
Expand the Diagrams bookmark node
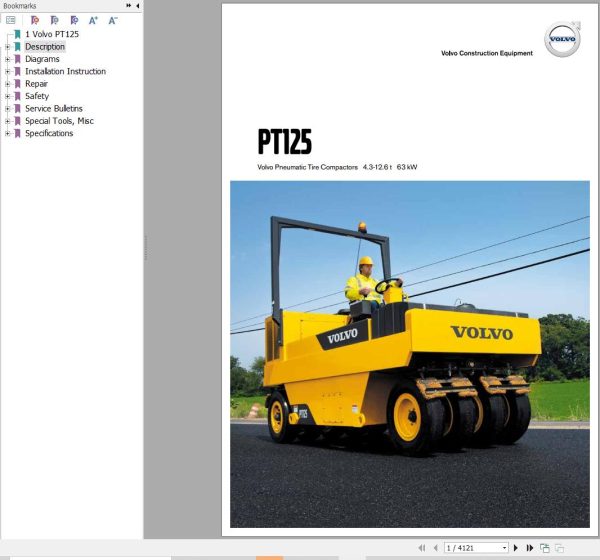click(x=7, y=59)
